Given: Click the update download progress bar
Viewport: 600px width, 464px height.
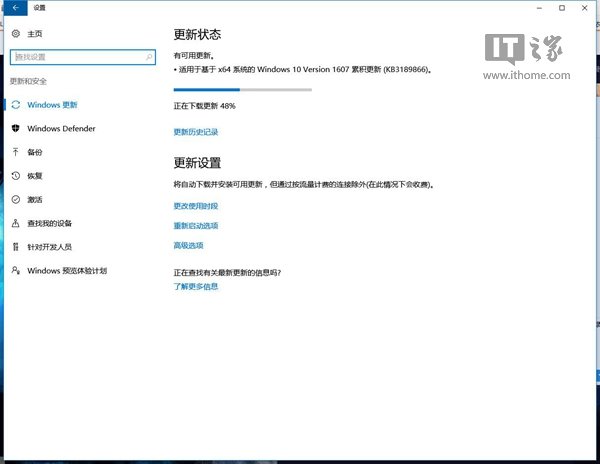Looking at the screenshot, I should pos(243,90).
